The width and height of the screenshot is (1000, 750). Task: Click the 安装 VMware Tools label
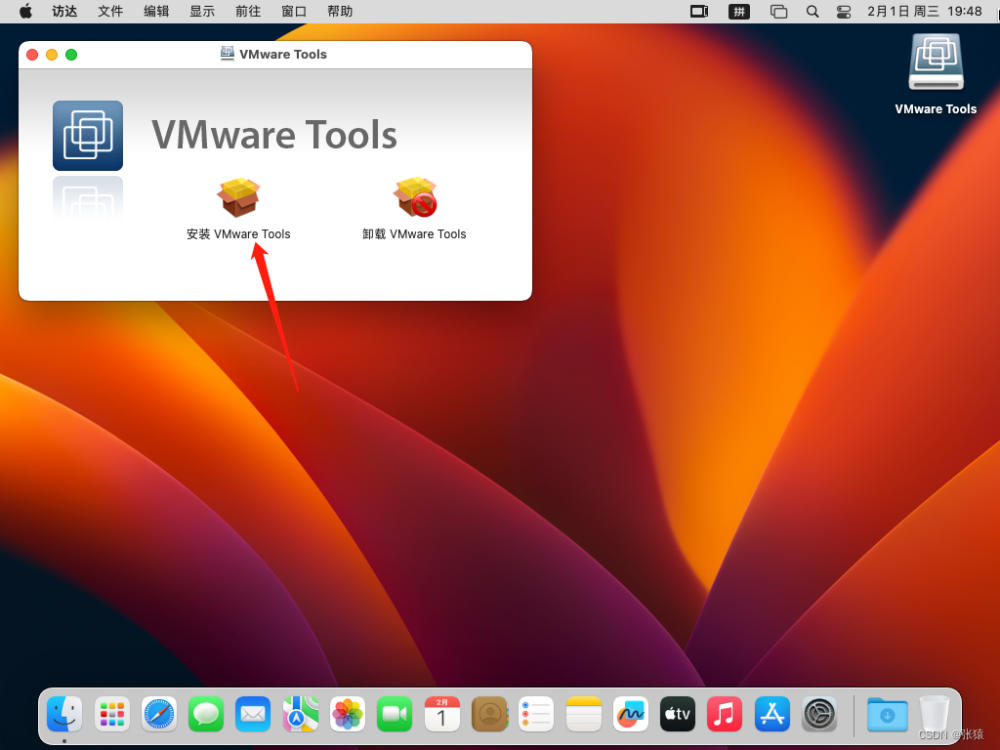pyautogui.click(x=239, y=234)
